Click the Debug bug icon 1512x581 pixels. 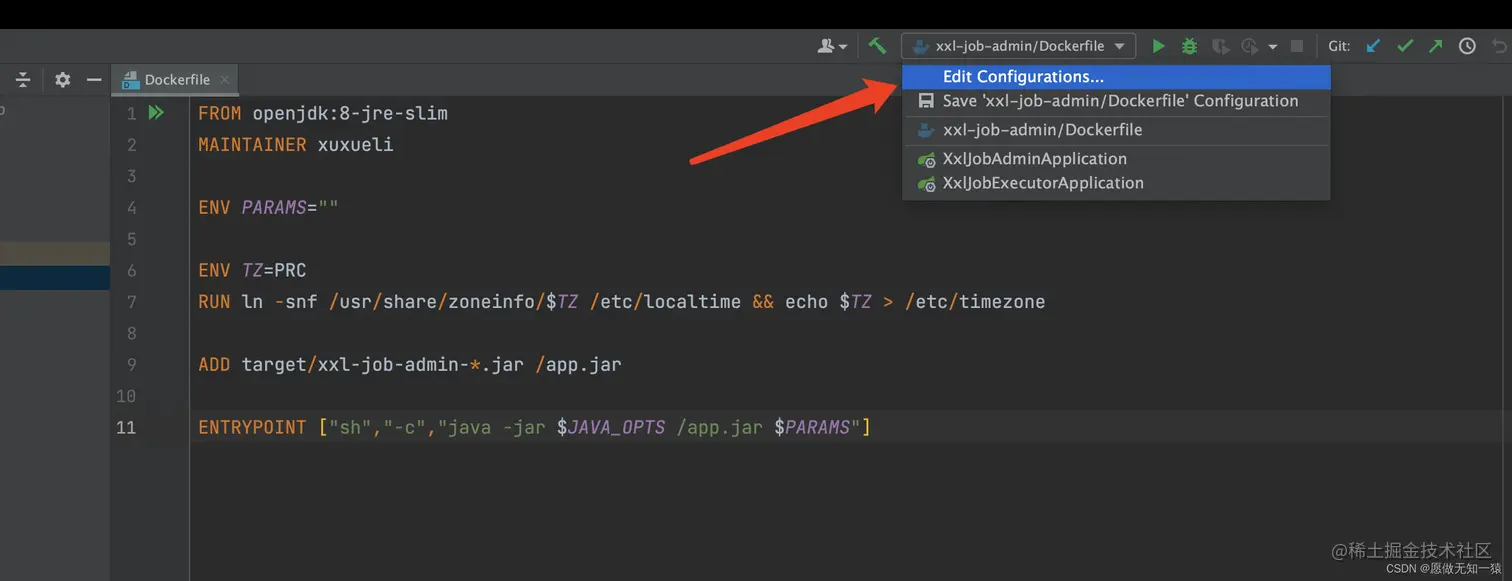coord(1189,46)
